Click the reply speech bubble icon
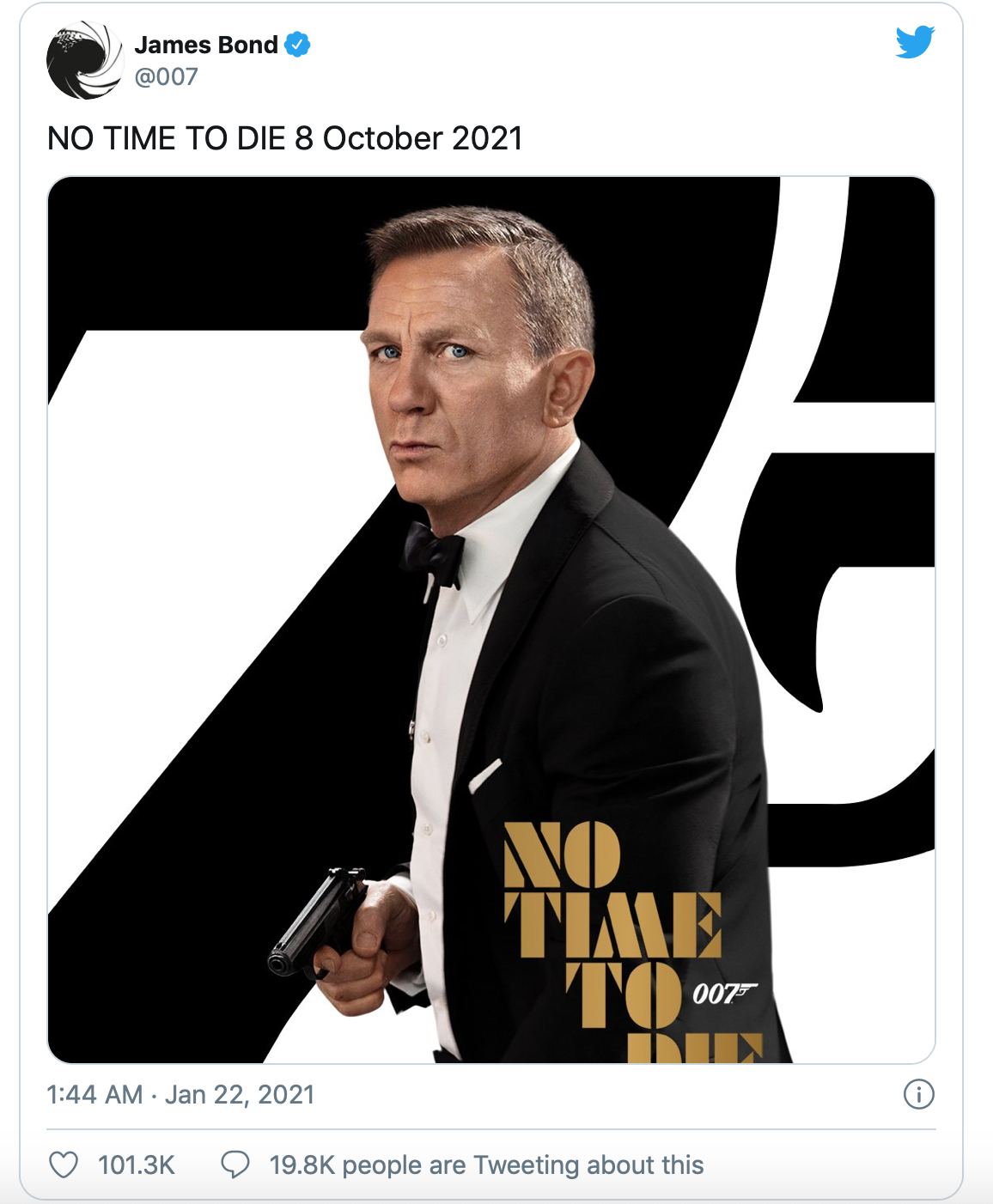993x1204 pixels. 235,1164
